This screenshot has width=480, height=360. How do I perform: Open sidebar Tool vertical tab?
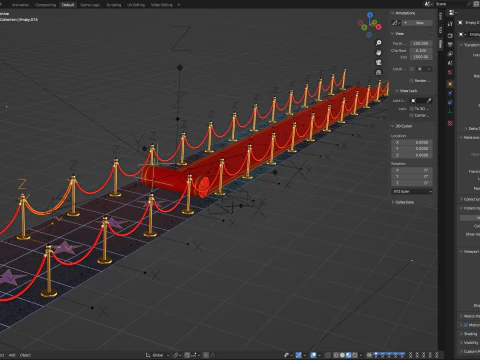coord(440,29)
